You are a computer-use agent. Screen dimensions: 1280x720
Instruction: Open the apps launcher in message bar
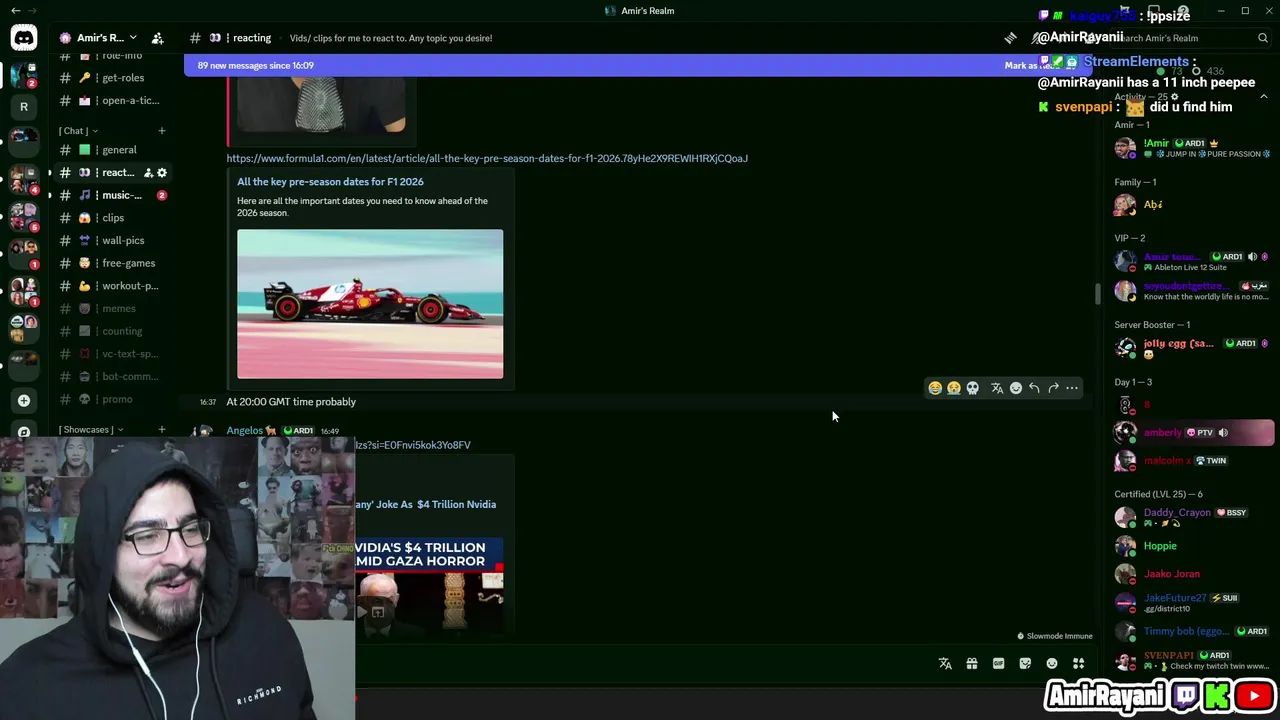click(x=1078, y=663)
